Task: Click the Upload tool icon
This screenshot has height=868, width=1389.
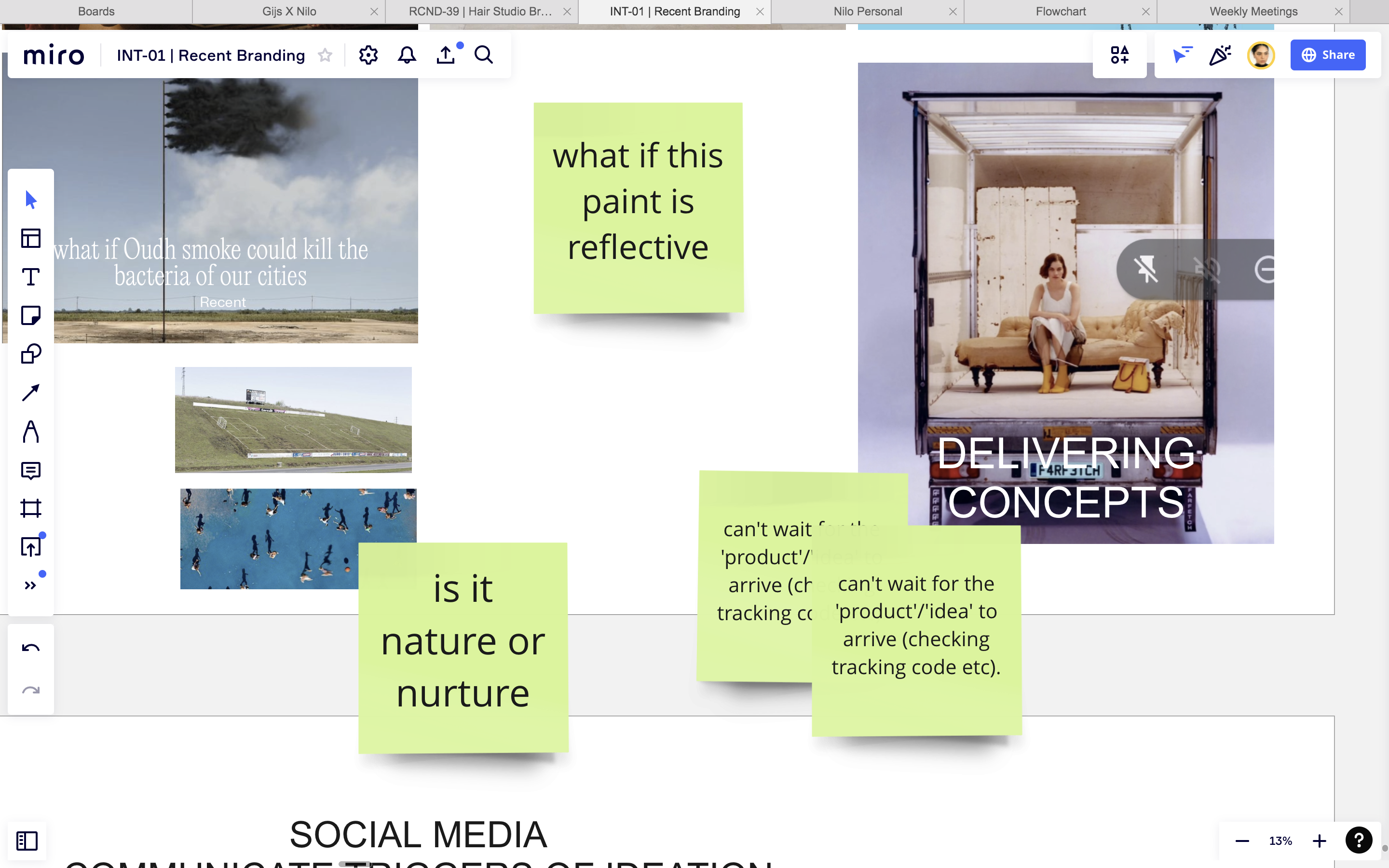Action: 30,546
